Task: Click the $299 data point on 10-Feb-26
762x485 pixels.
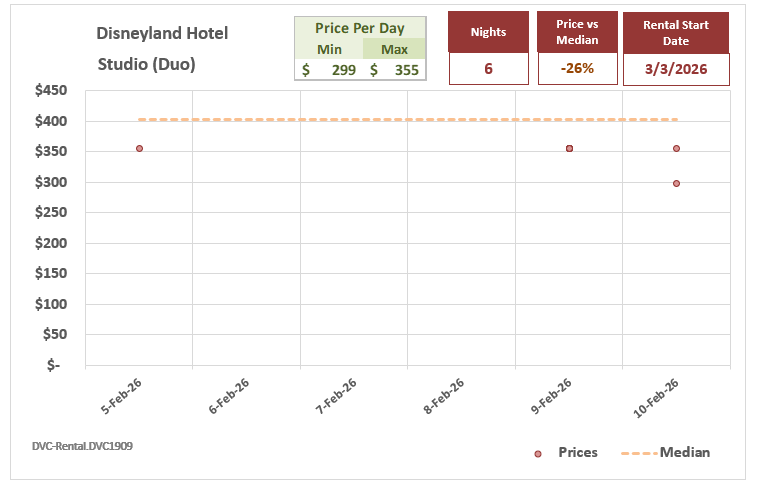Action: pyautogui.click(x=677, y=183)
